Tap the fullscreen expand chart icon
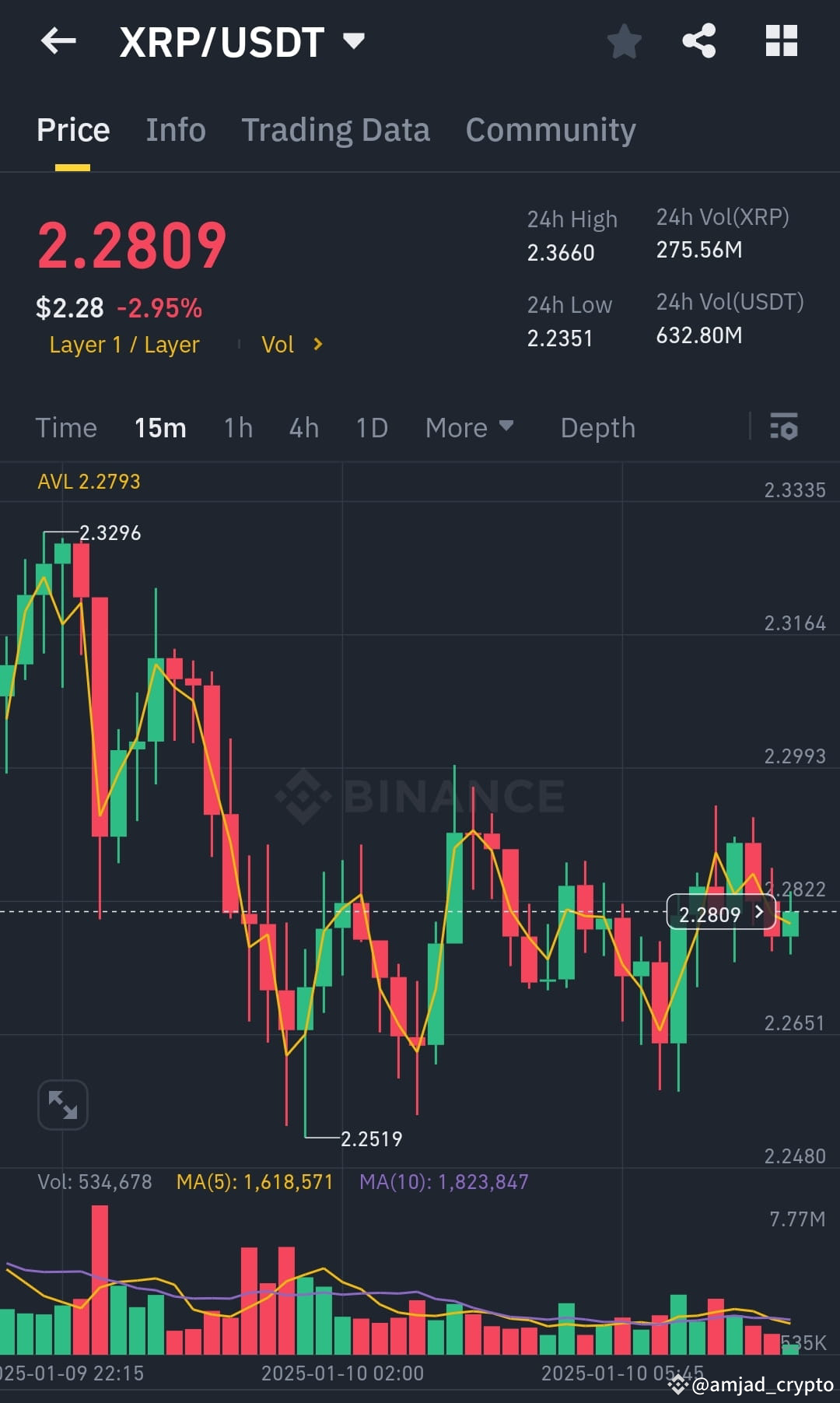Image resolution: width=840 pixels, height=1403 pixels. tap(63, 1104)
